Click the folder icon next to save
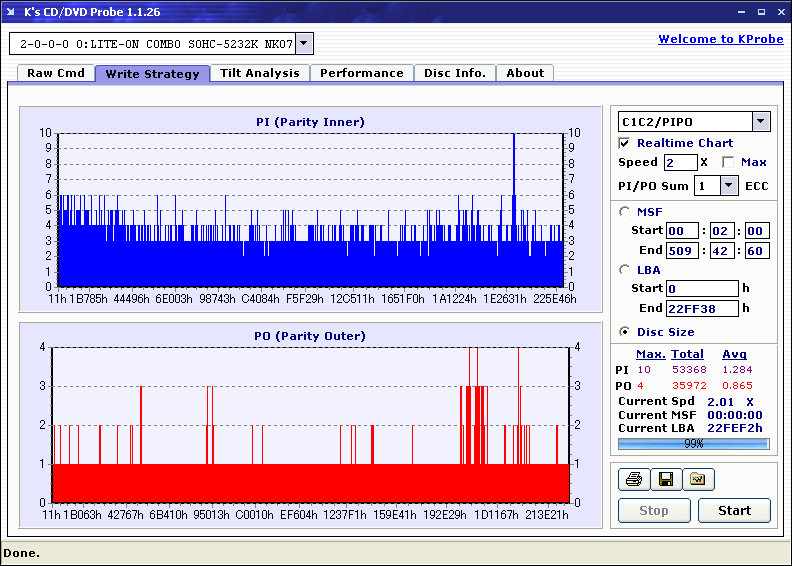792x566 pixels. 698,480
